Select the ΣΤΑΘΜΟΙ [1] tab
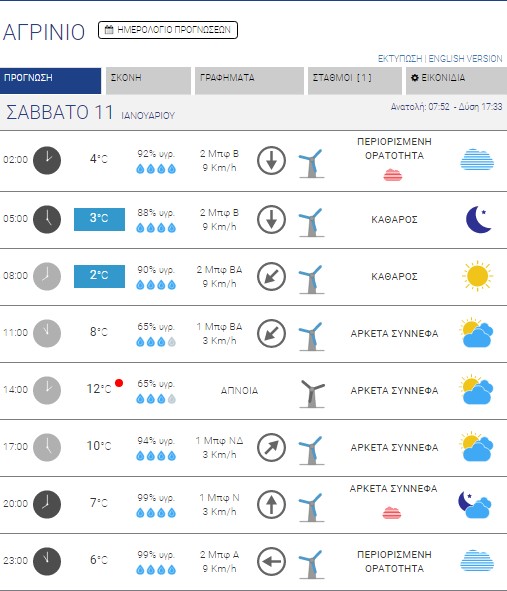Screen dimensions: 507x591 click(355, 81)
